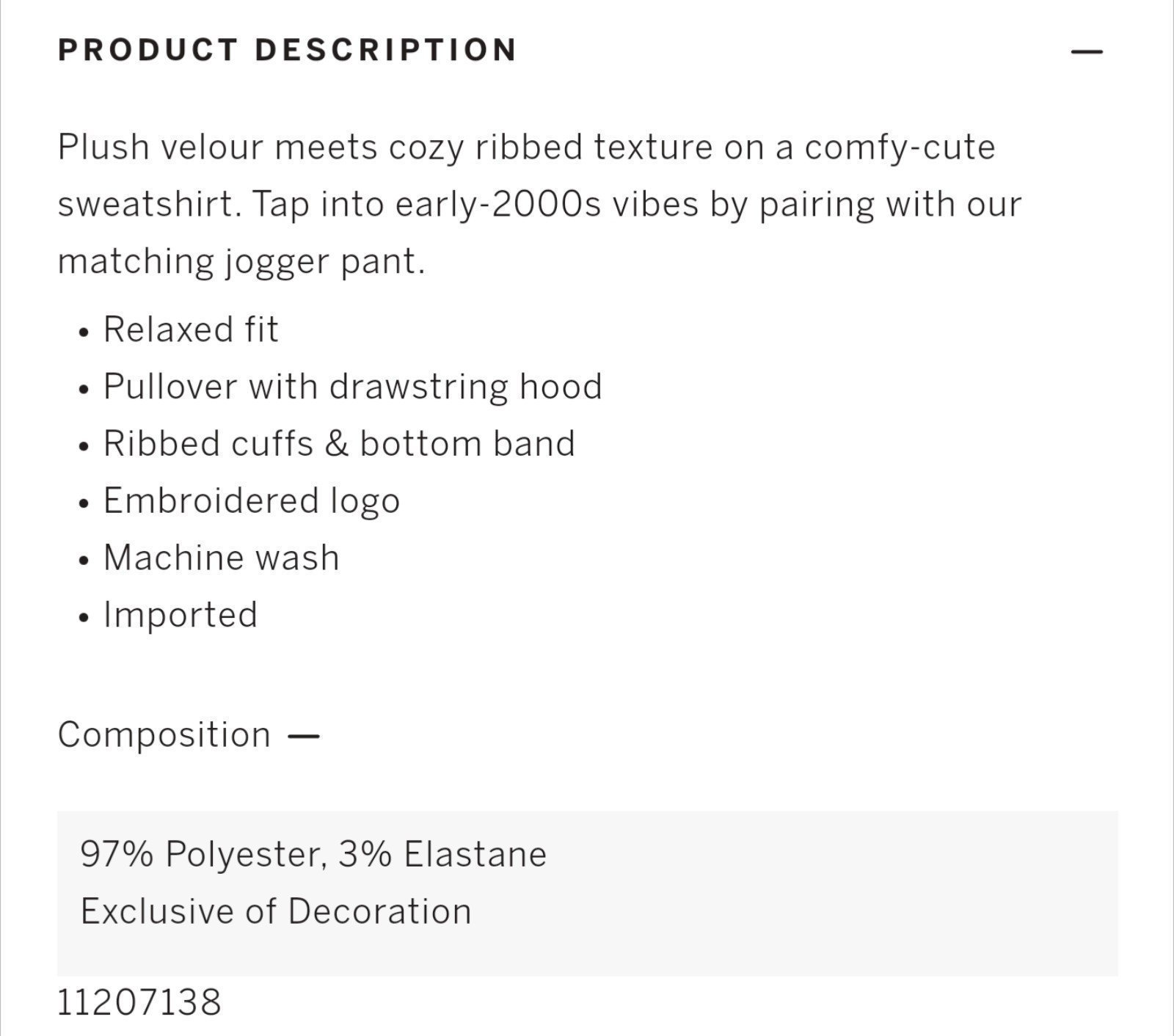Click the 'Embroidered logo' bullet item
Screen dimensions: 1174x1036
(252, 501)
